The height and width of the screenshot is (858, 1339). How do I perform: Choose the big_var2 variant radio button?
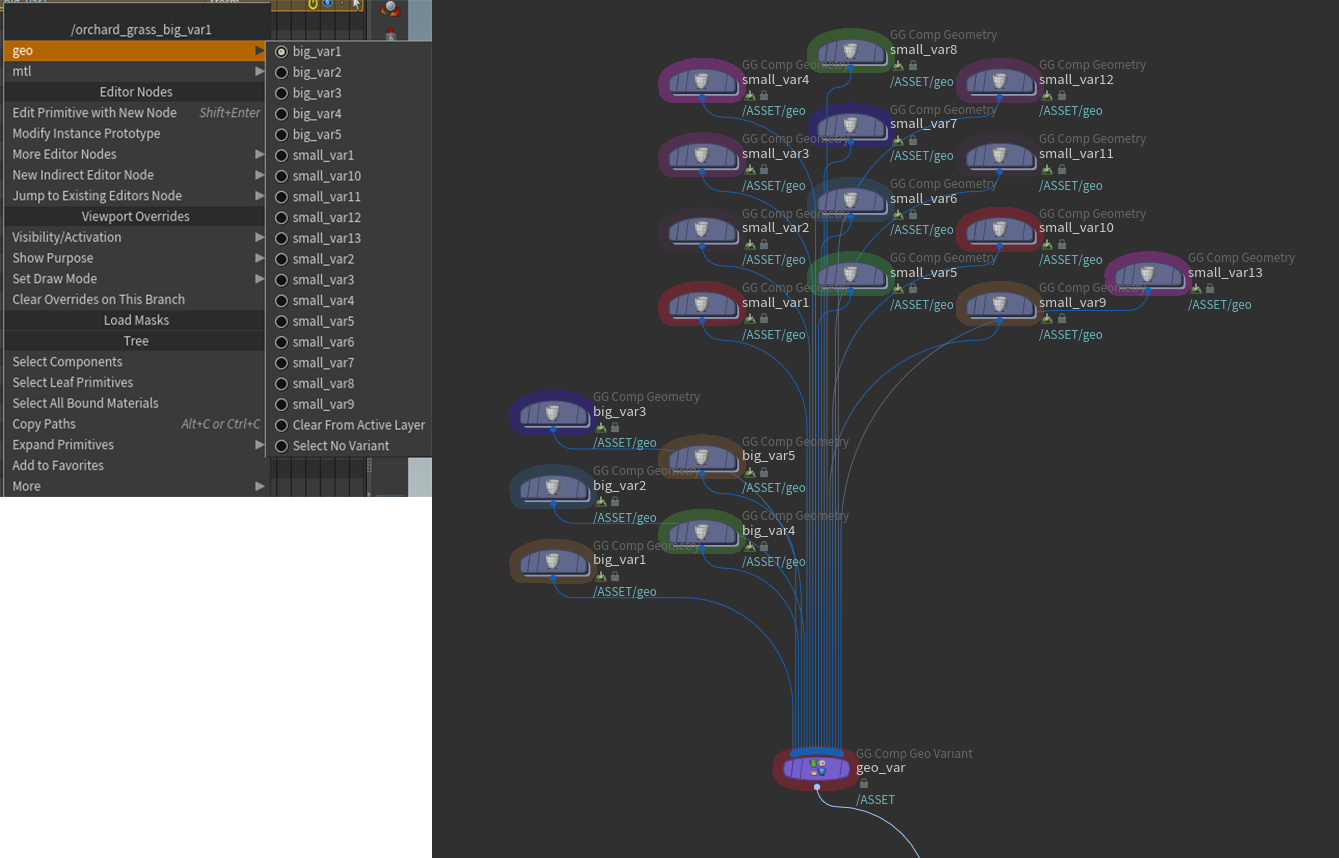point(282,72)
